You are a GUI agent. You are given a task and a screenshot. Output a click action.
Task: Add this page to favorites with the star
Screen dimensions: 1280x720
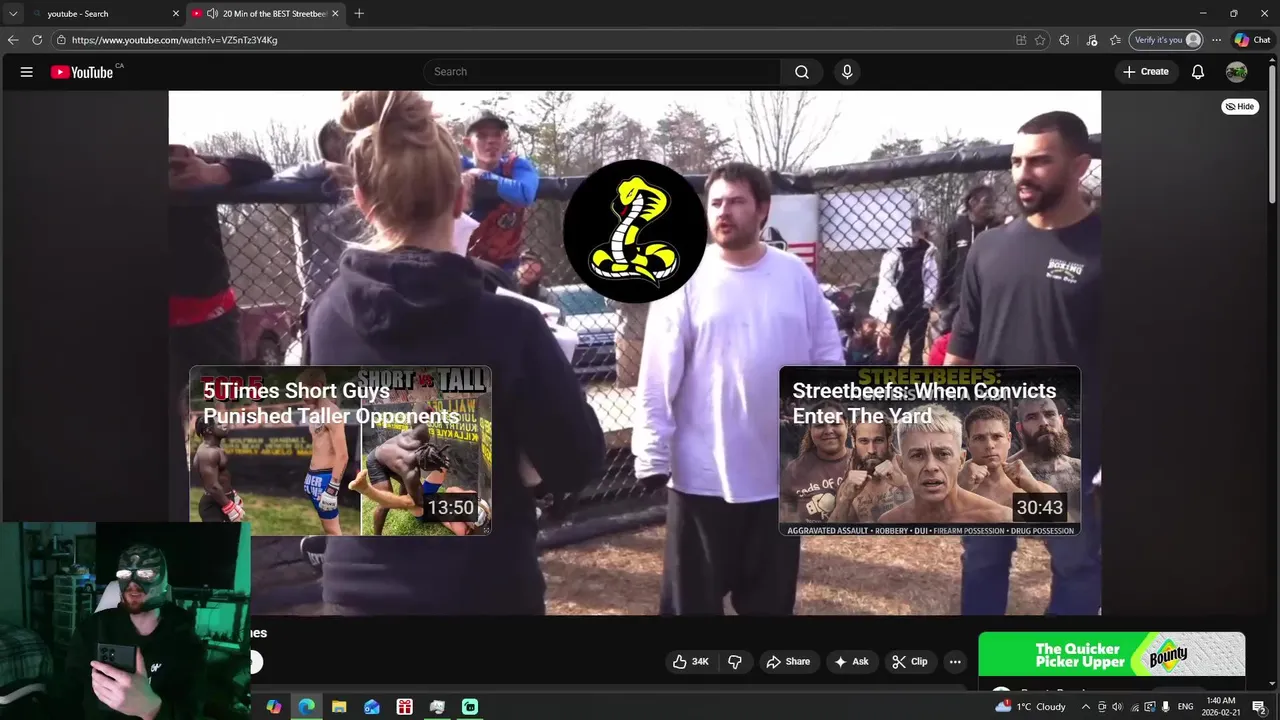coord(1040,40)
